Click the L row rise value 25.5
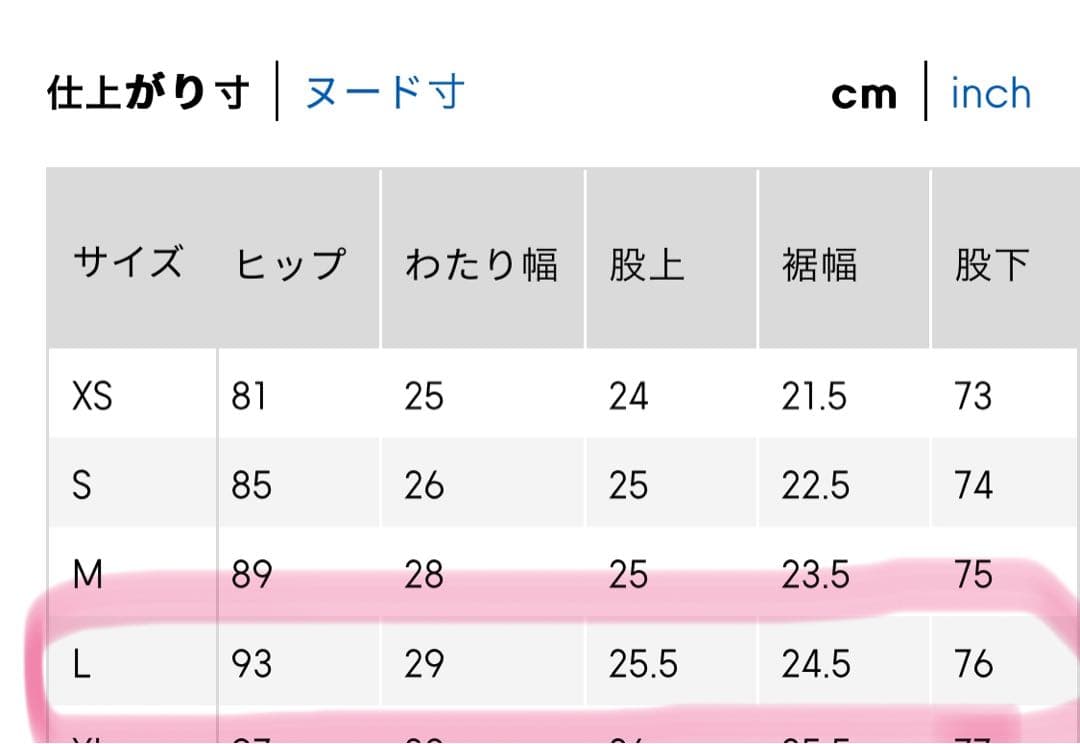This screenshot has width=1080, height=744. point(643,664)
